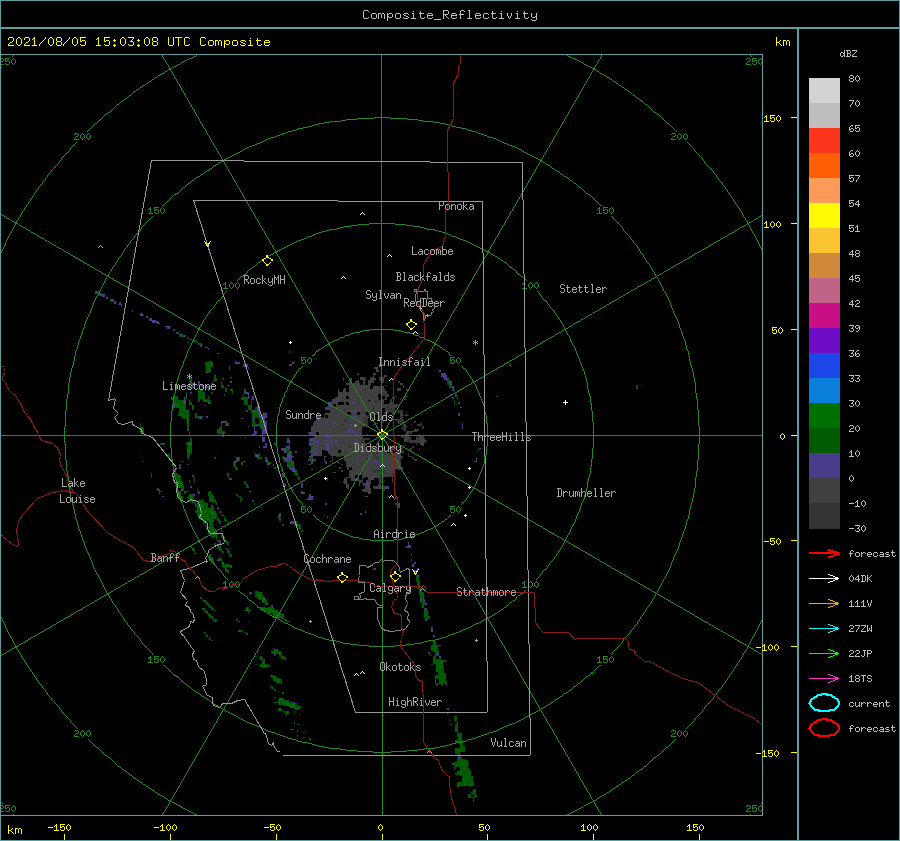Click the Strathmore label

pyautogui.click(x=486, y=592)
